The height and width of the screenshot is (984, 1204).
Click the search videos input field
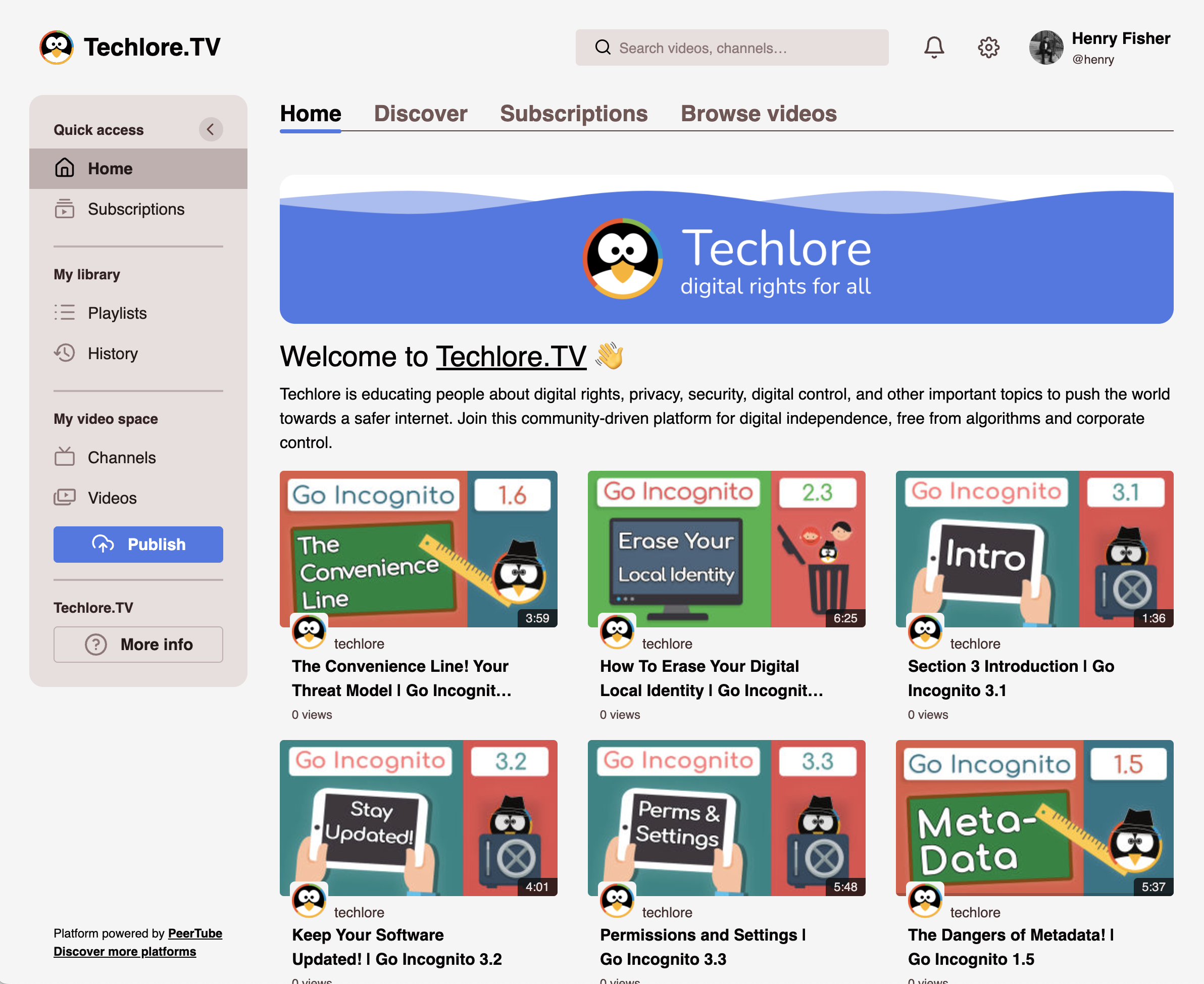(742, 48)
